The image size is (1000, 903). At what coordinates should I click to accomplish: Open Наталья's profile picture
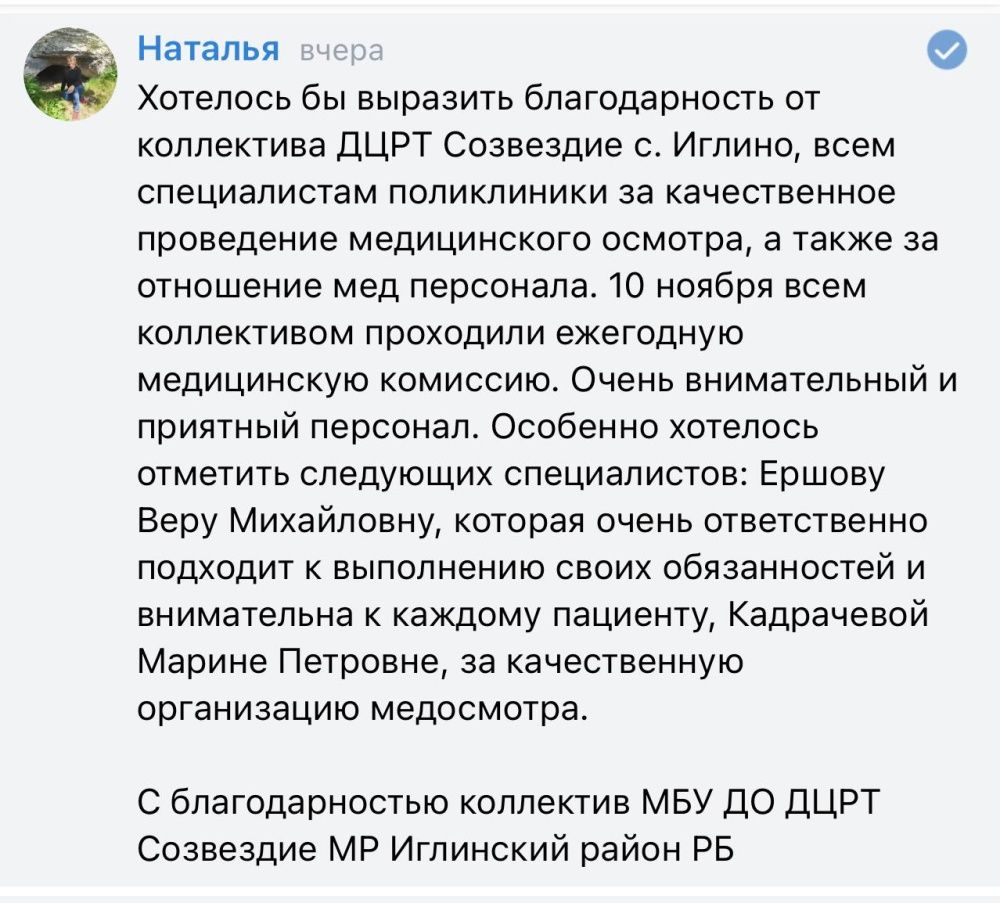[x=73, y=71]
